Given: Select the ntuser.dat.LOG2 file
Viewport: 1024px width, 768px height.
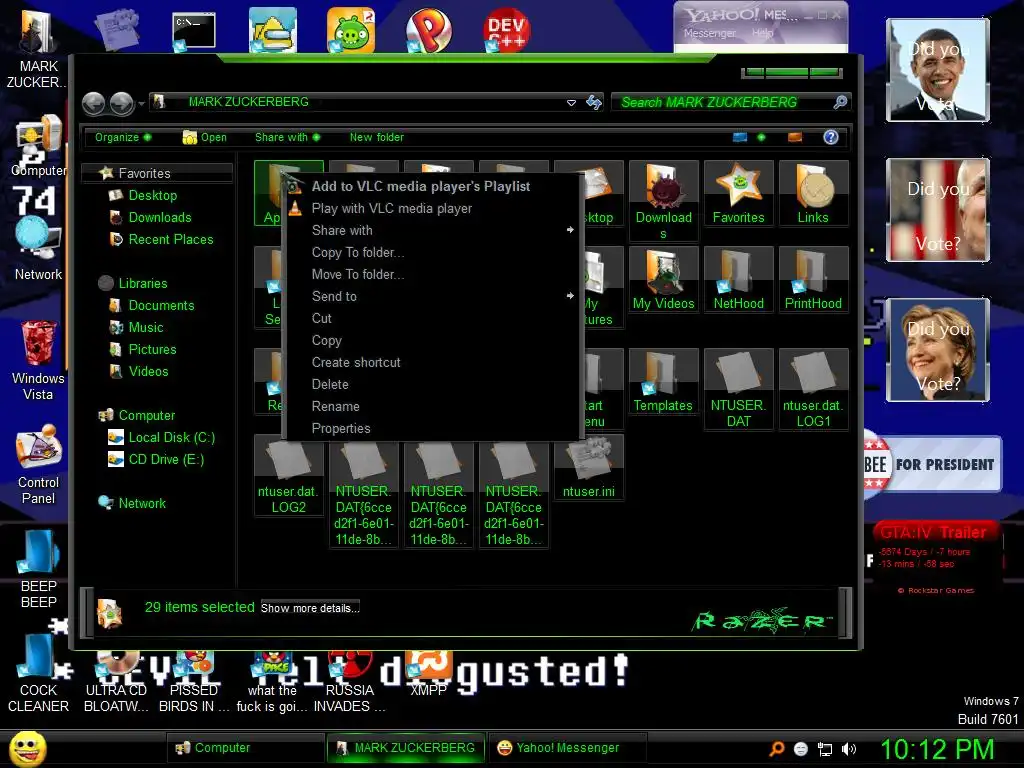Looking at the screenshot, I should [x=289, y=475].
